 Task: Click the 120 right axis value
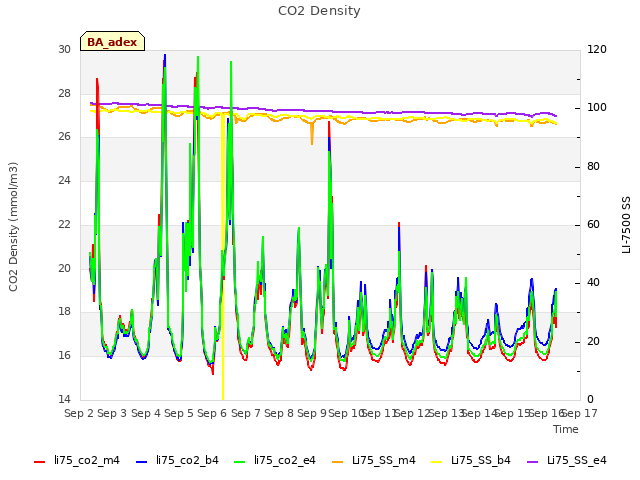click(x=597, y=49)
